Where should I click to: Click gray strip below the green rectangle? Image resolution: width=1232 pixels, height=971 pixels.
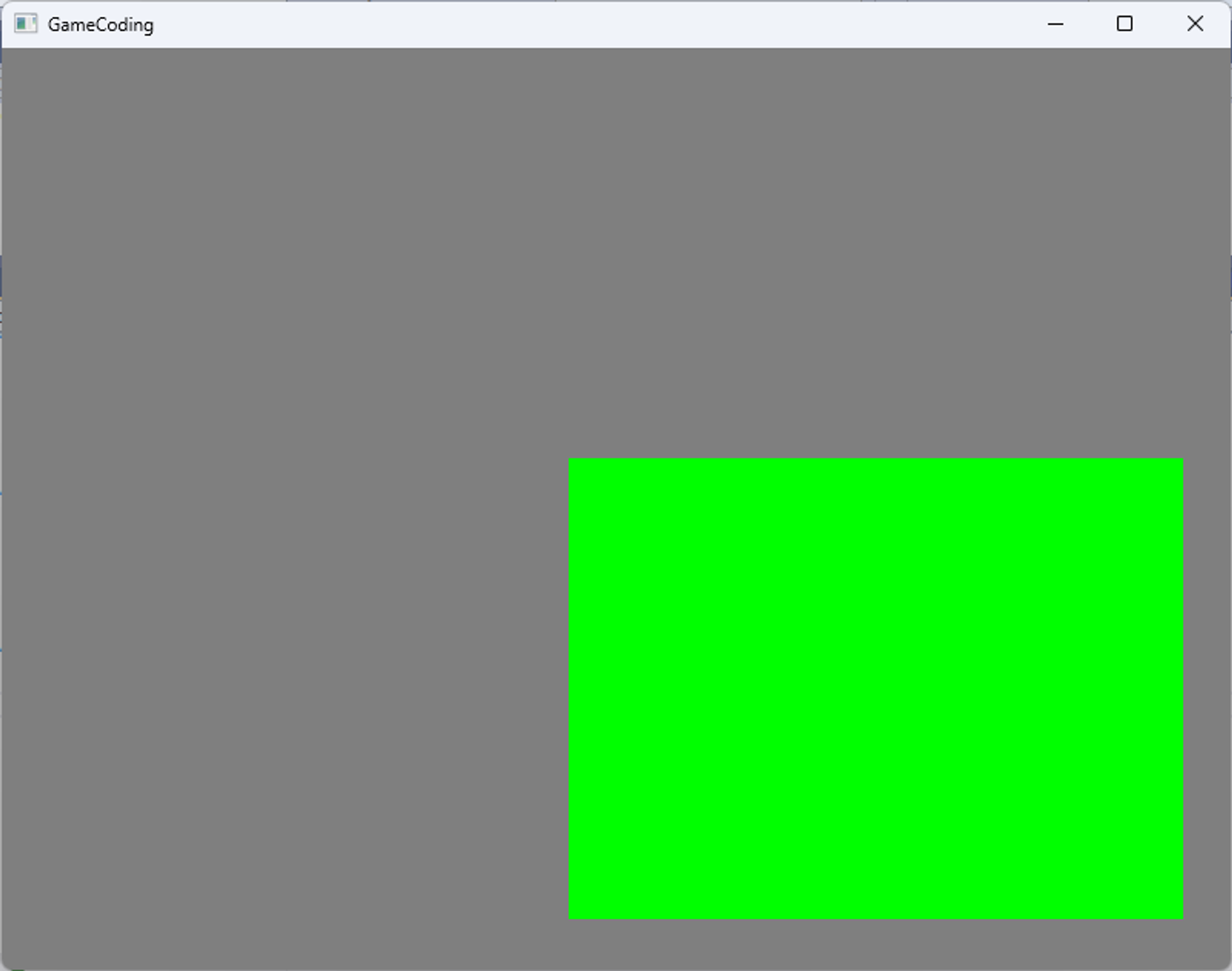coord(875,943)
